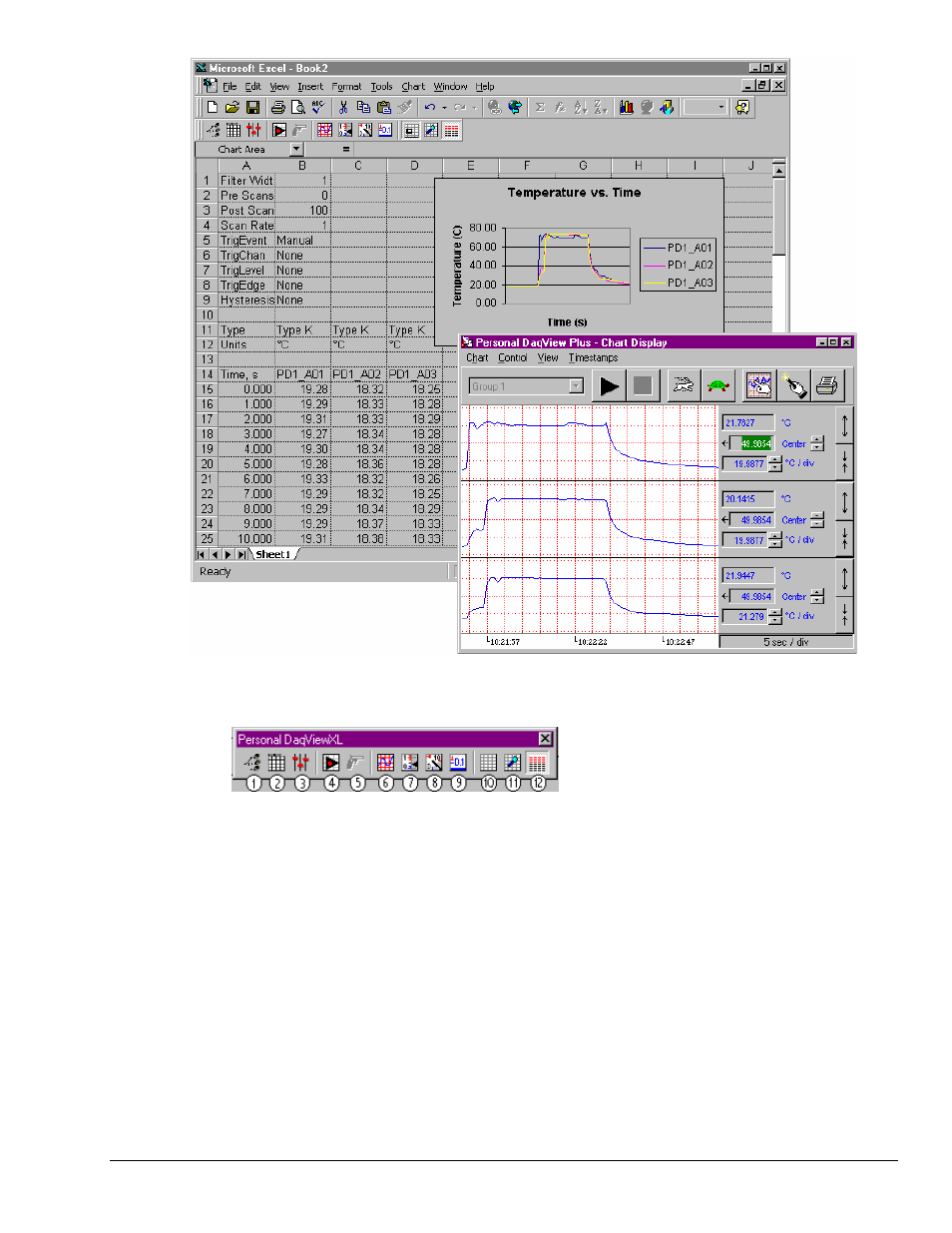Open the Office Assistant help icon
Screen dimensions: 952x1233
tap(742, 107)
